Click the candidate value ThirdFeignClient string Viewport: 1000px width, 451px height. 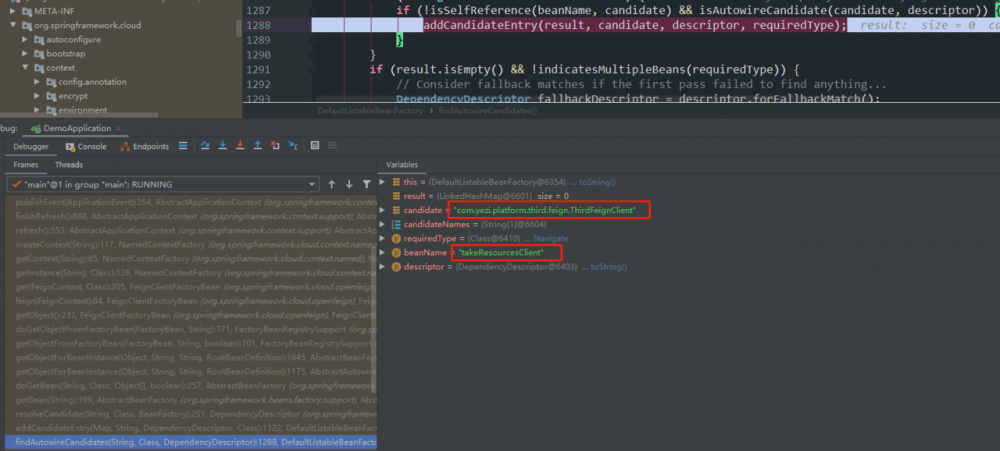click(545, 210)
